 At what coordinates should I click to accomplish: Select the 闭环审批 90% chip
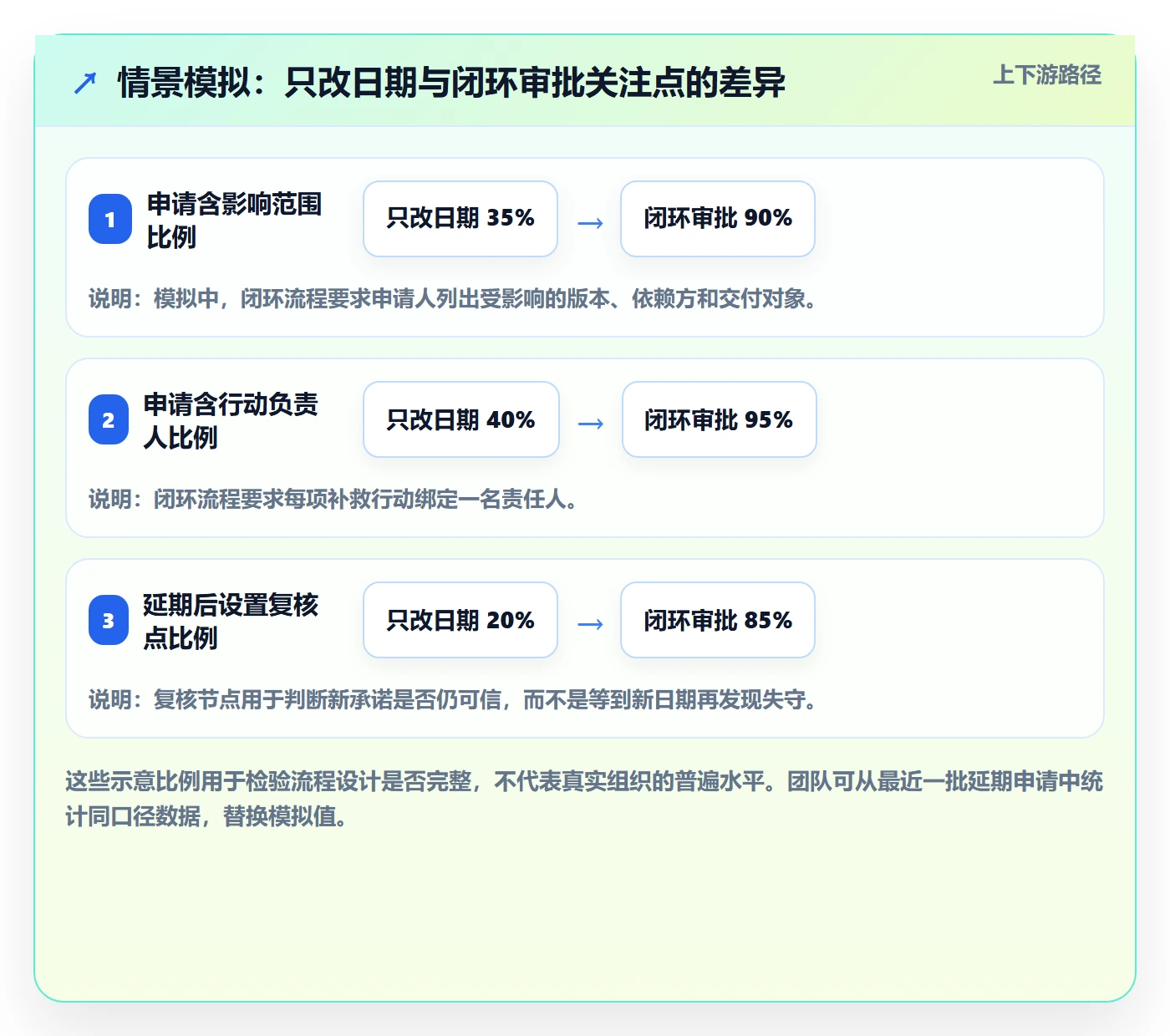pos(718,219)
